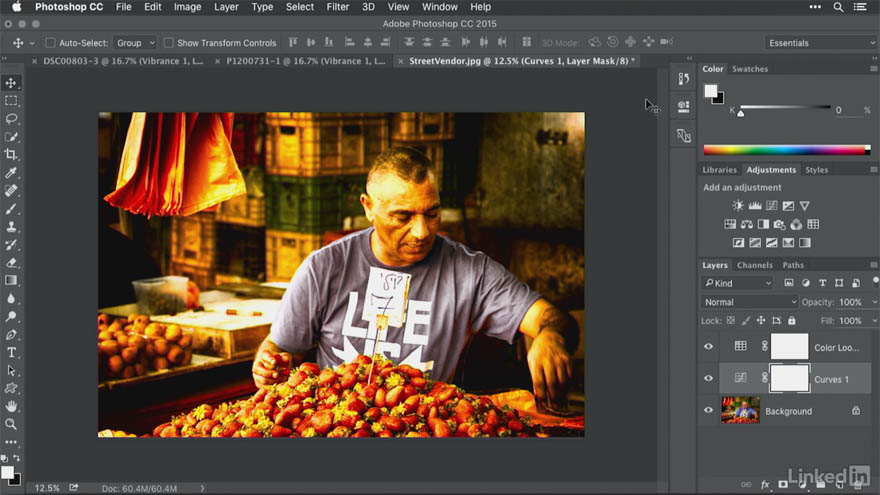
Task: Switch to the DSC00803-3 document tab
Action: click(x=123, y=61)
